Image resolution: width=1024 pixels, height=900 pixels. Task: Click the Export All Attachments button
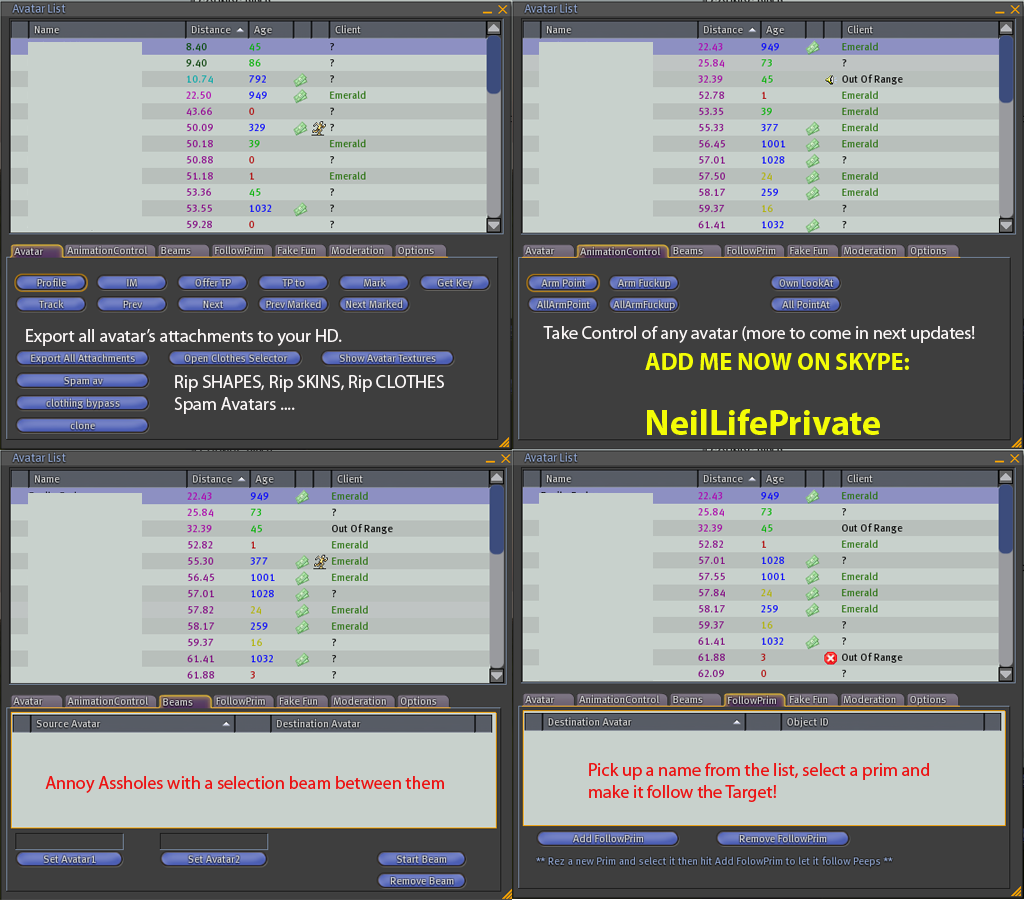coord(82,358)
